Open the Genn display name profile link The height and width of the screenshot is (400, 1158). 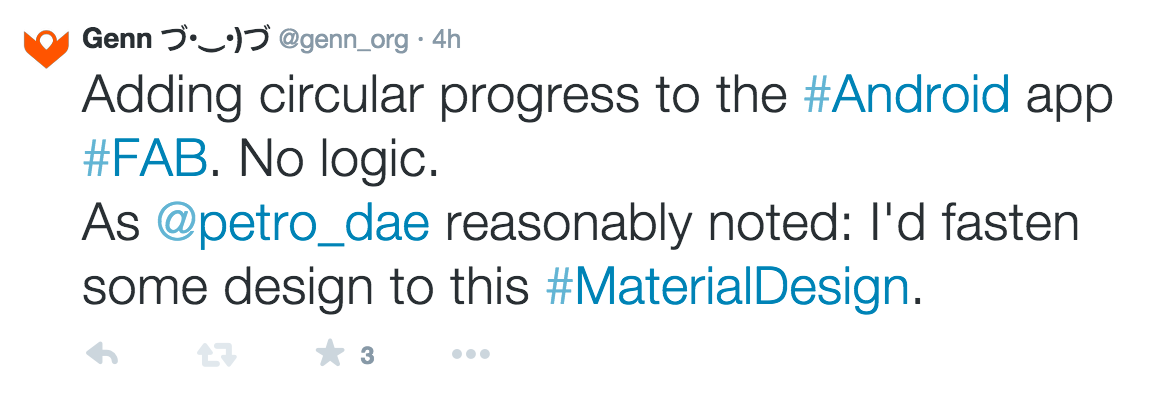coord(118,39)
